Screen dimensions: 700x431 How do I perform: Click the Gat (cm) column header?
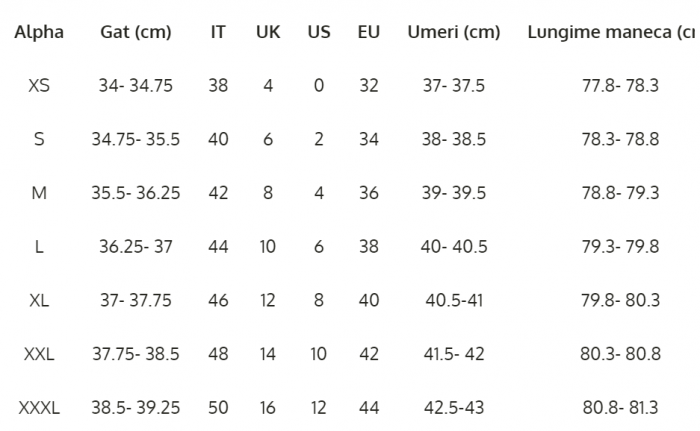coord(136,32)
